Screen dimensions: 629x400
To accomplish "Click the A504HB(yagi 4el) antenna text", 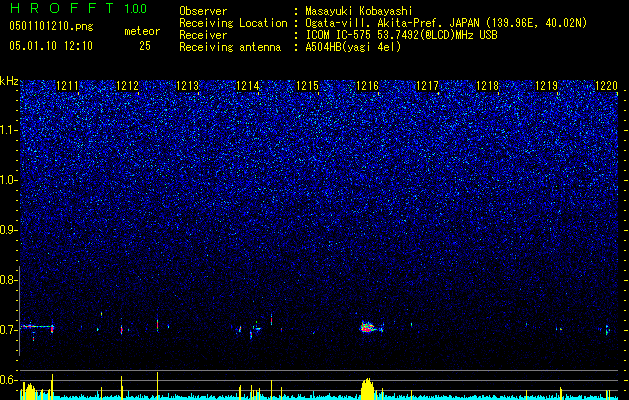I will coord(353,47).
